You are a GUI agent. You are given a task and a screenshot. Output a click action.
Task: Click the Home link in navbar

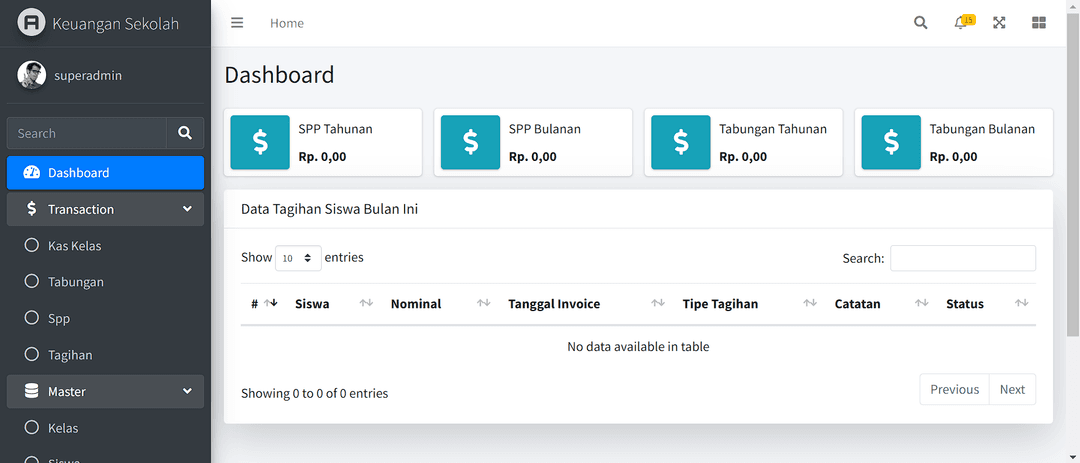click(x=287, y=23)
